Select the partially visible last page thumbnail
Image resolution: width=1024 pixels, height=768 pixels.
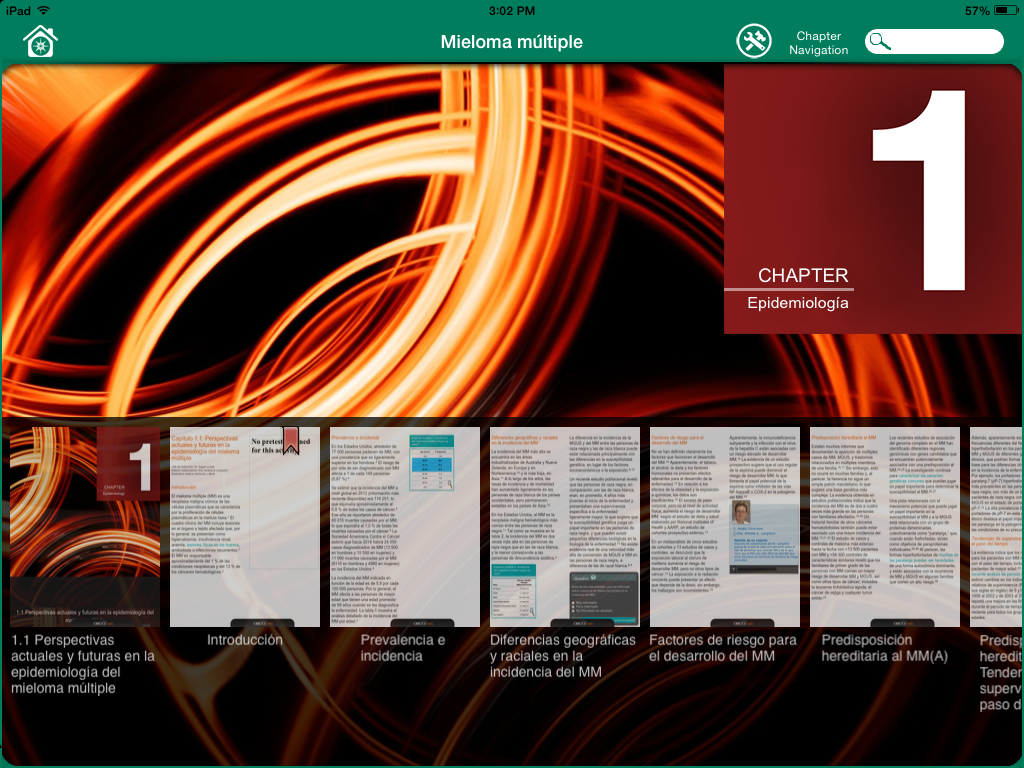pos(996,526)
